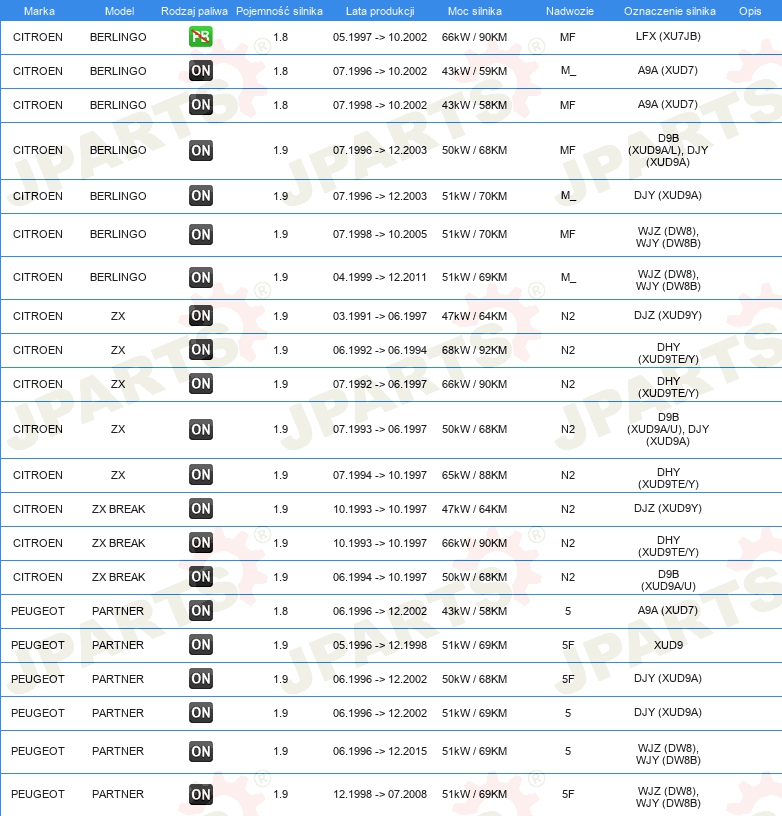
Task: Click the Oznaczenie silnika column header
Action: [x=670, y=11]
